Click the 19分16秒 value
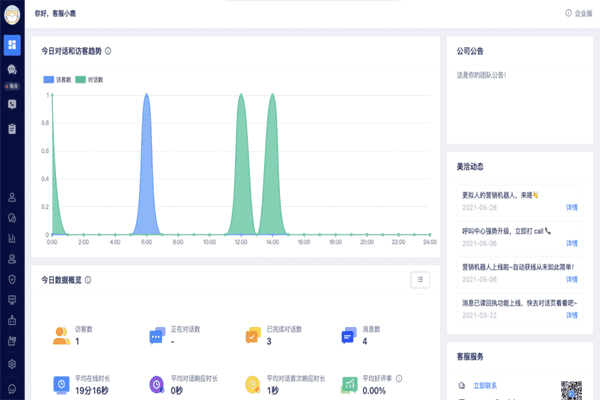 pyautogui.click(x=92, y=391)
